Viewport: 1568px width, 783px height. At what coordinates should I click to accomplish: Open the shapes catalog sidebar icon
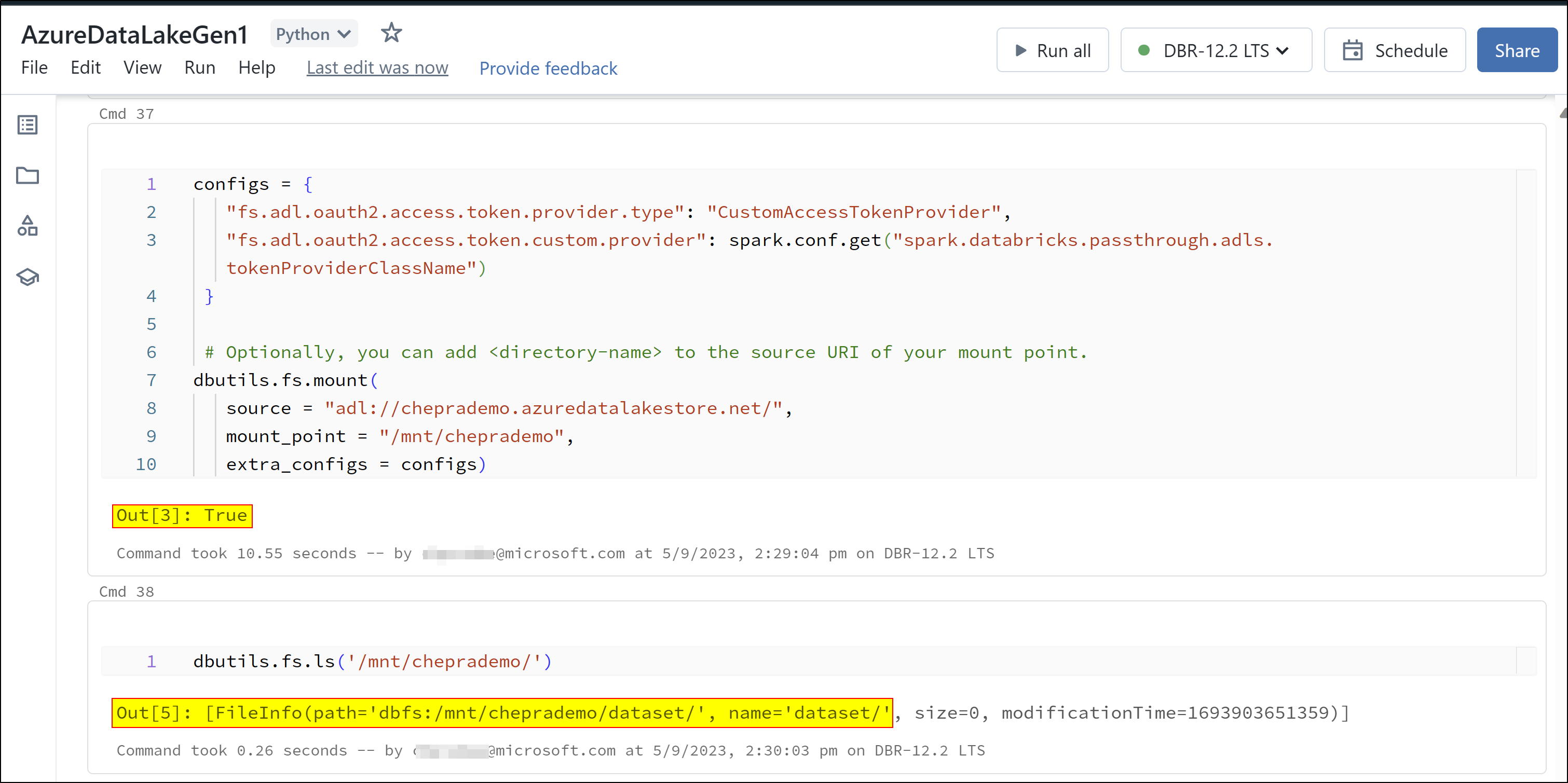[x=28, y=226]
